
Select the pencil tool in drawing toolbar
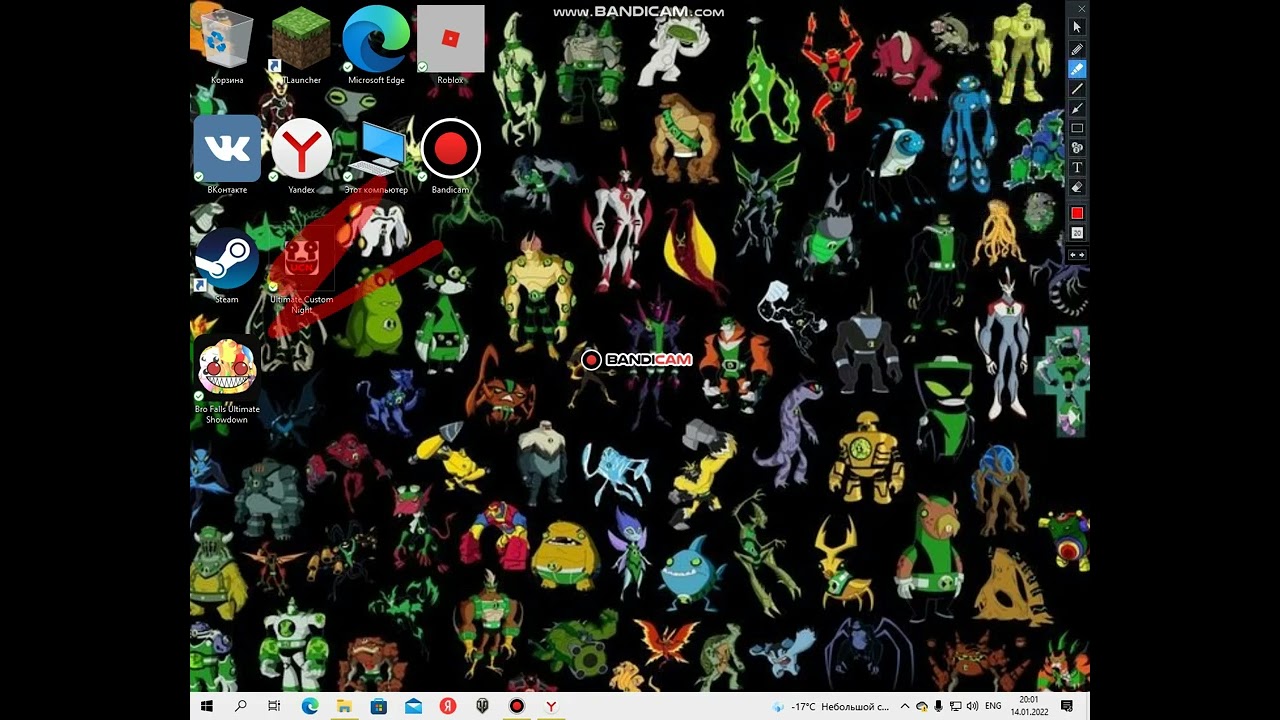[x=1077, y=49]
